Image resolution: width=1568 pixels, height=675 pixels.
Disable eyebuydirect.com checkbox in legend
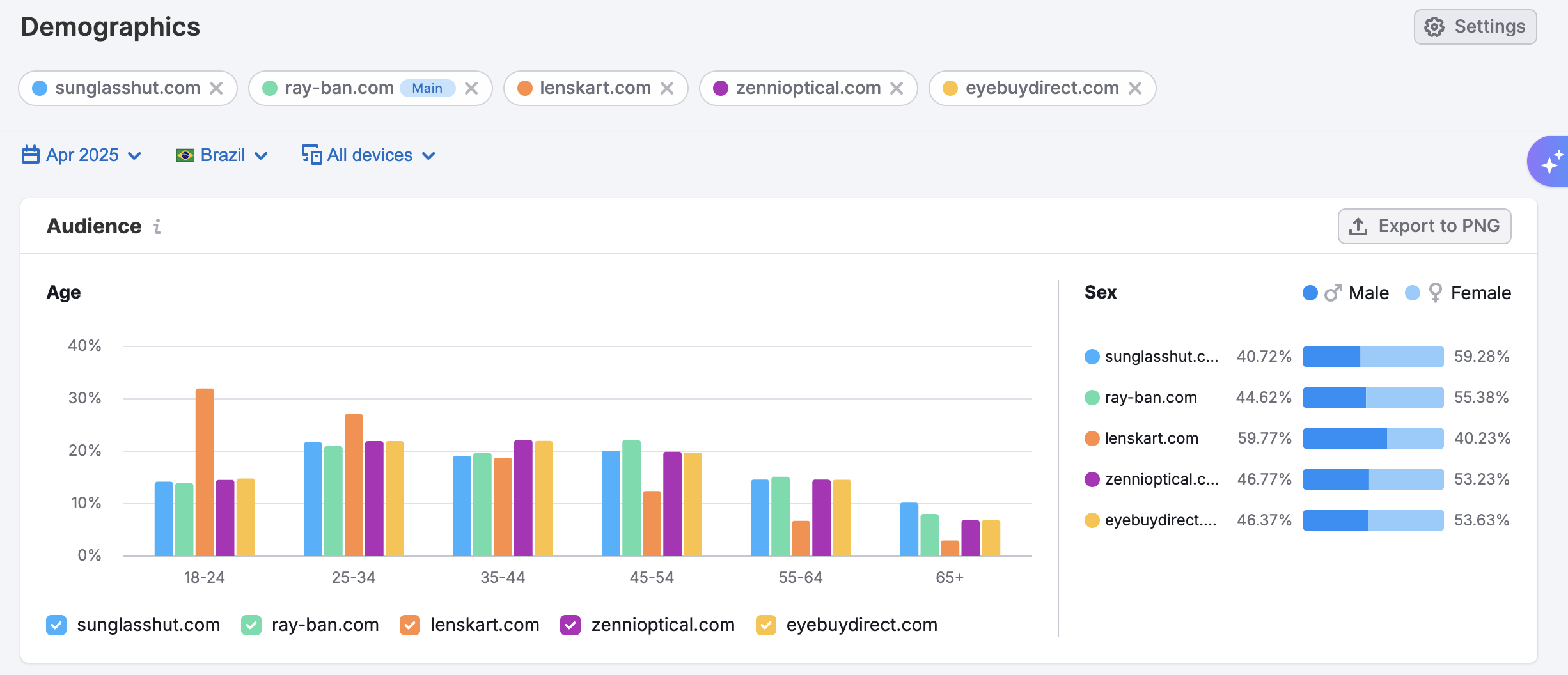tap(765, 625)
